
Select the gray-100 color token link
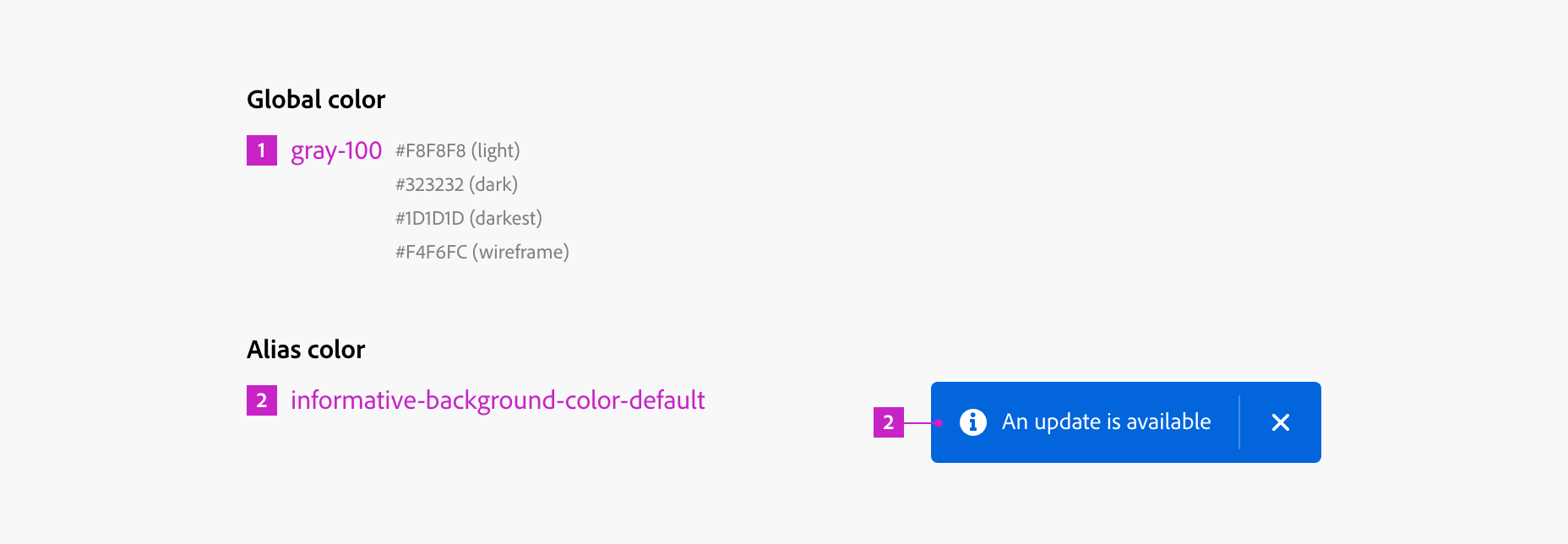point(335,150)
